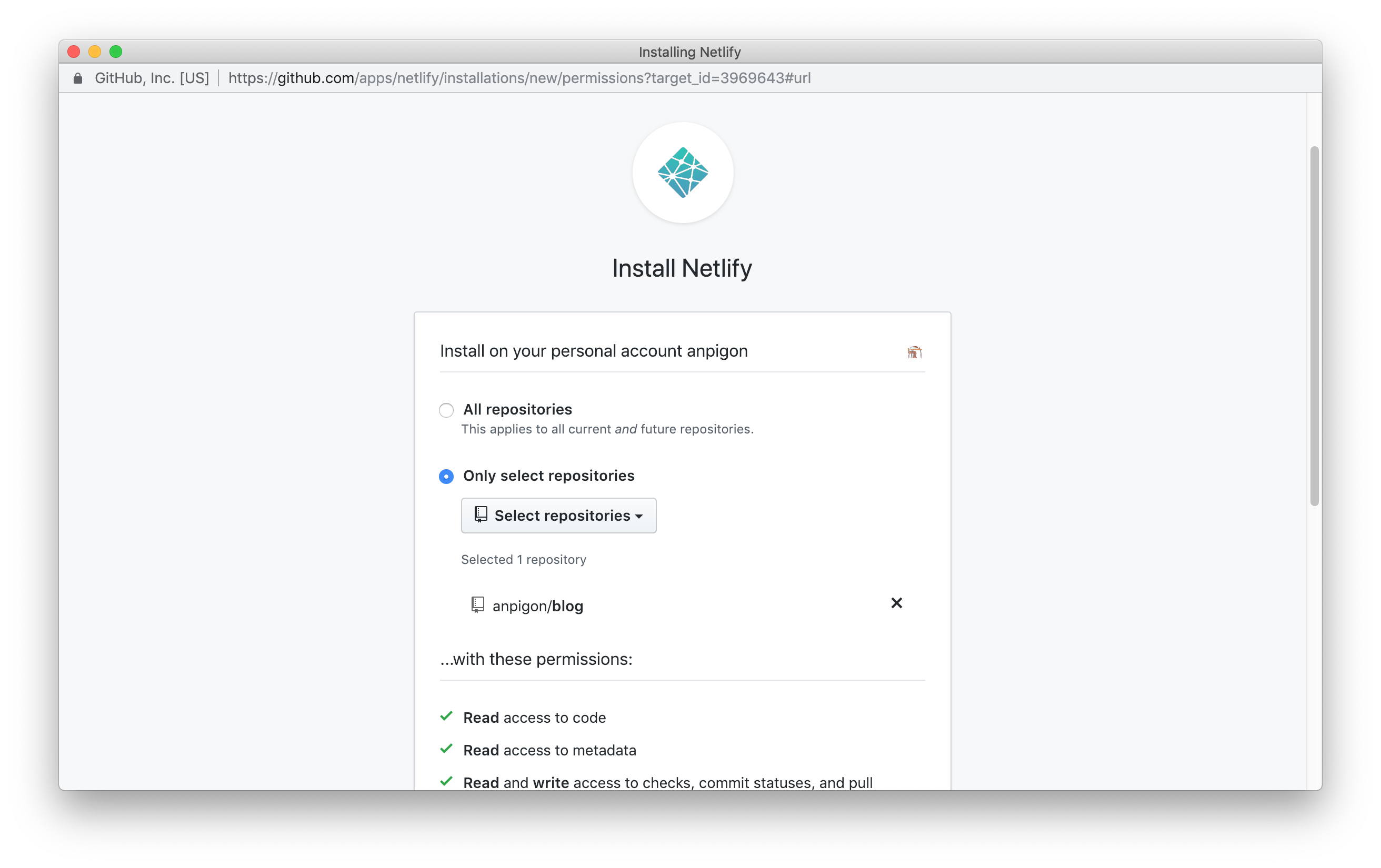
Task: Click green checkmark beside Read access to code
Action: click(446, 716)
